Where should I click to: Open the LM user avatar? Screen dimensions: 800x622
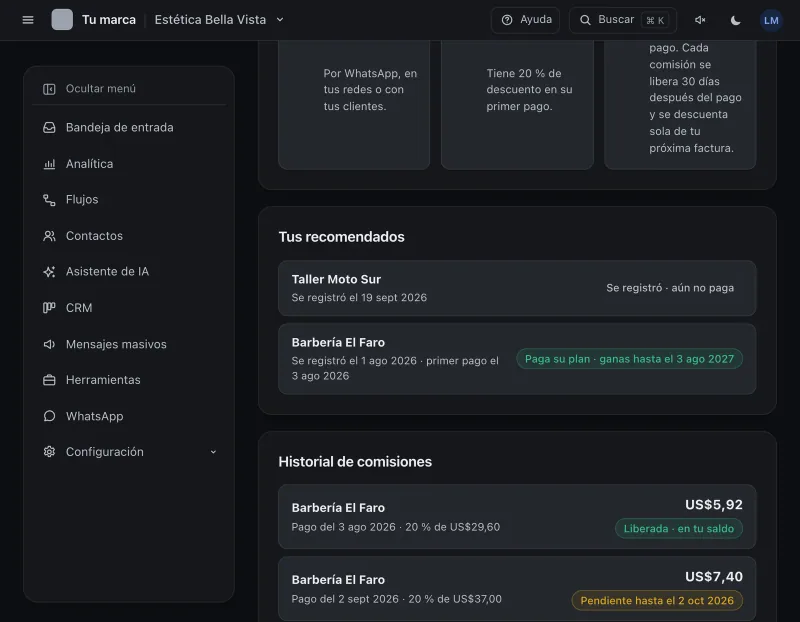[771, 20]
